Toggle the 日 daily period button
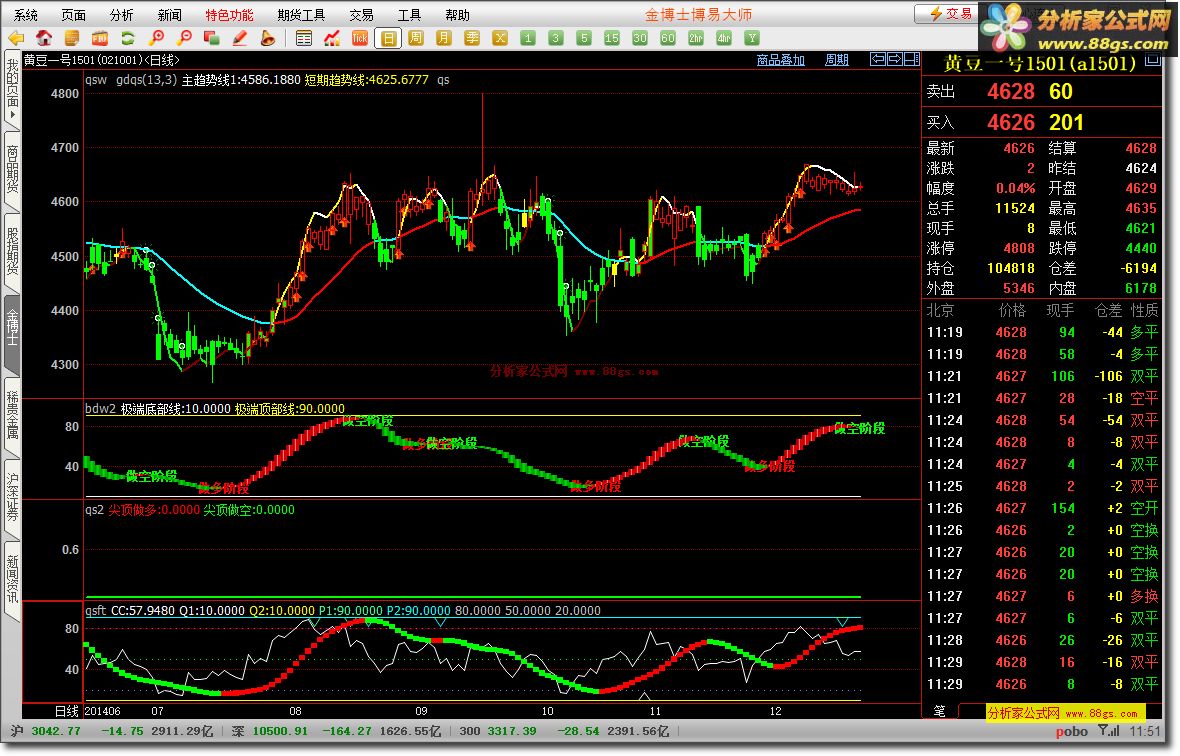1180x756 pixels. [x=388, y=38]
